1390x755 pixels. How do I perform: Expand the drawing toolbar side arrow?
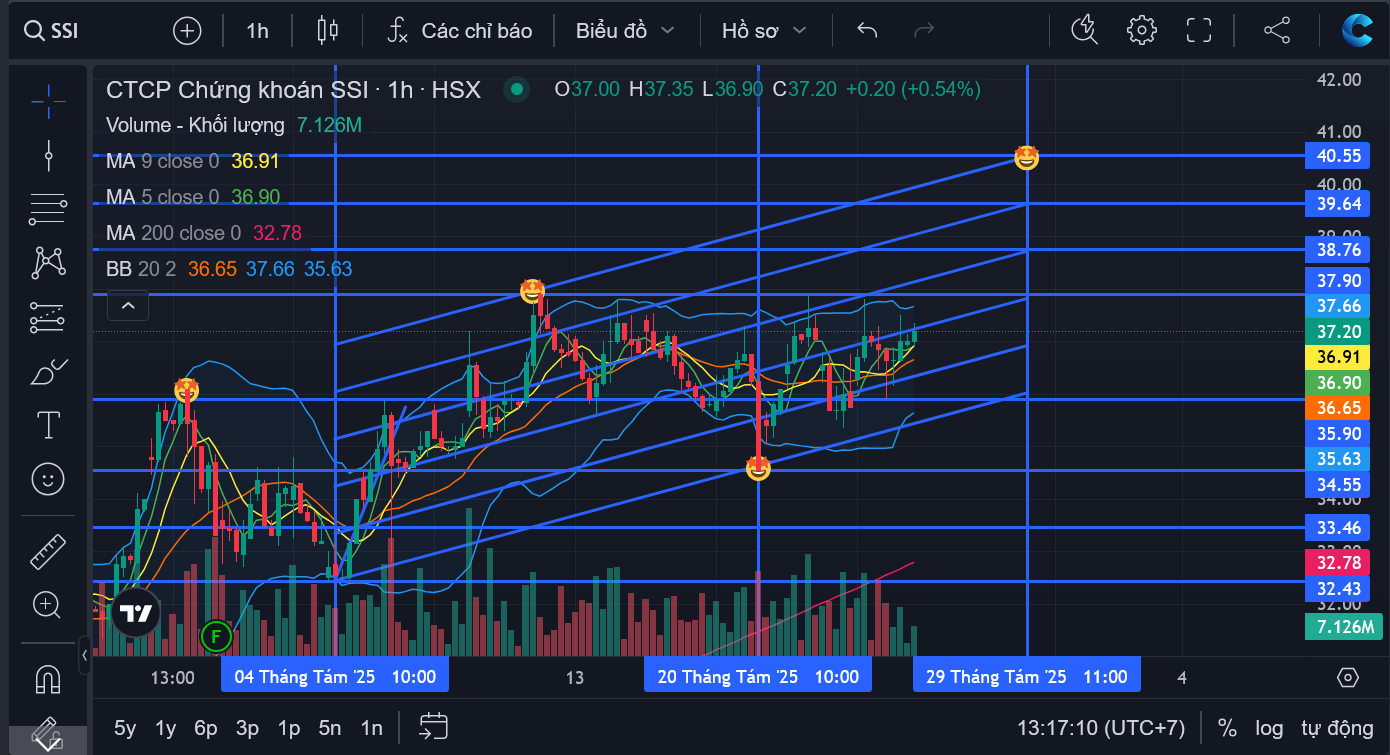[x=85, y=656]
